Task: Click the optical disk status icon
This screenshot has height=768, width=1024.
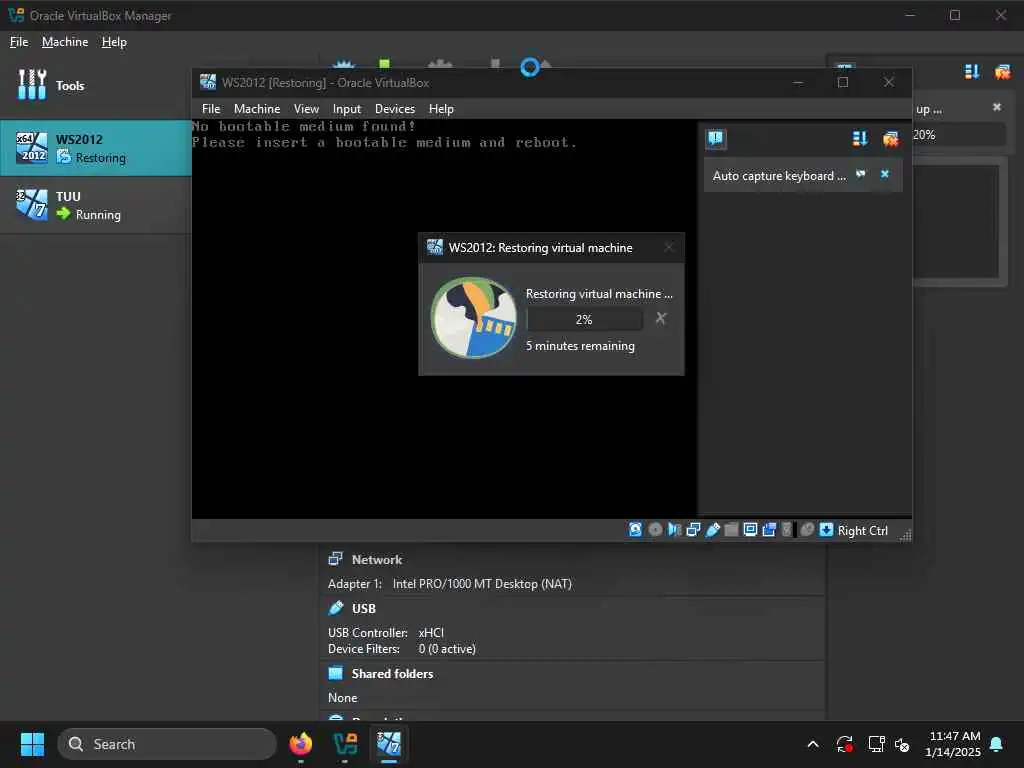Action: tap(655, 530)
